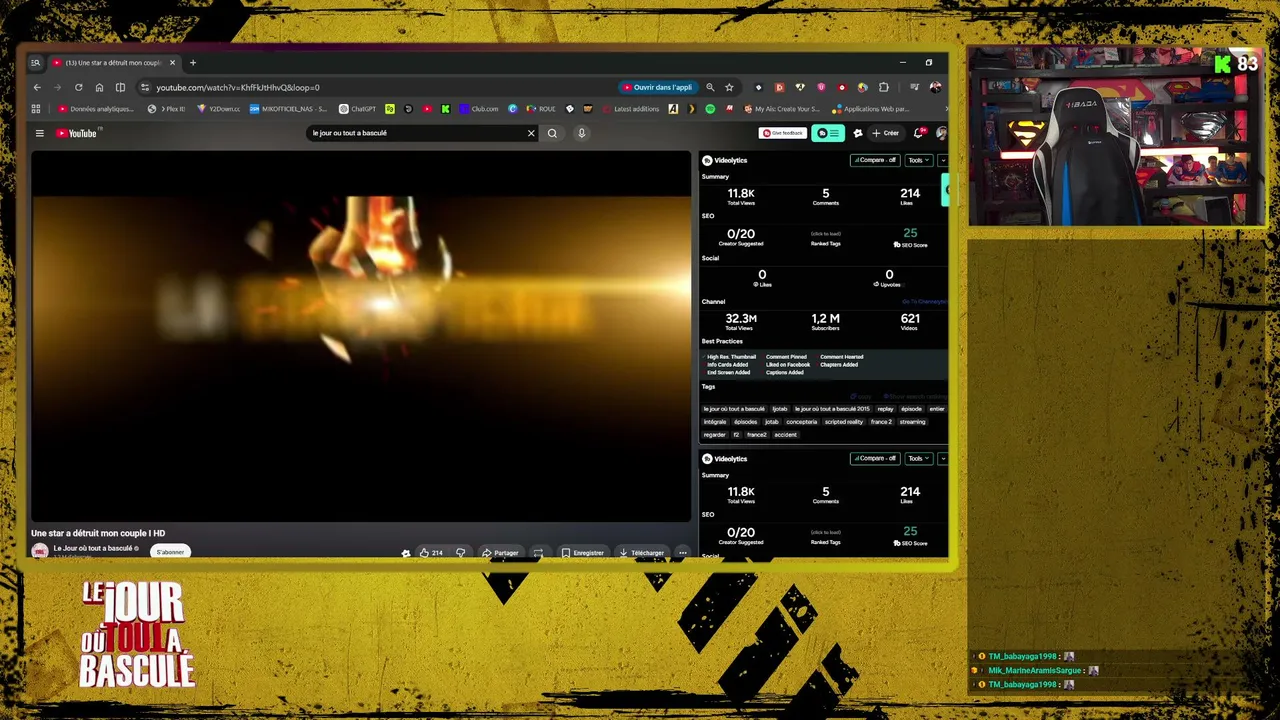Download the video with Télécharger
The height and width of the screenshot is (720, 1280).
tap(641, 553)
